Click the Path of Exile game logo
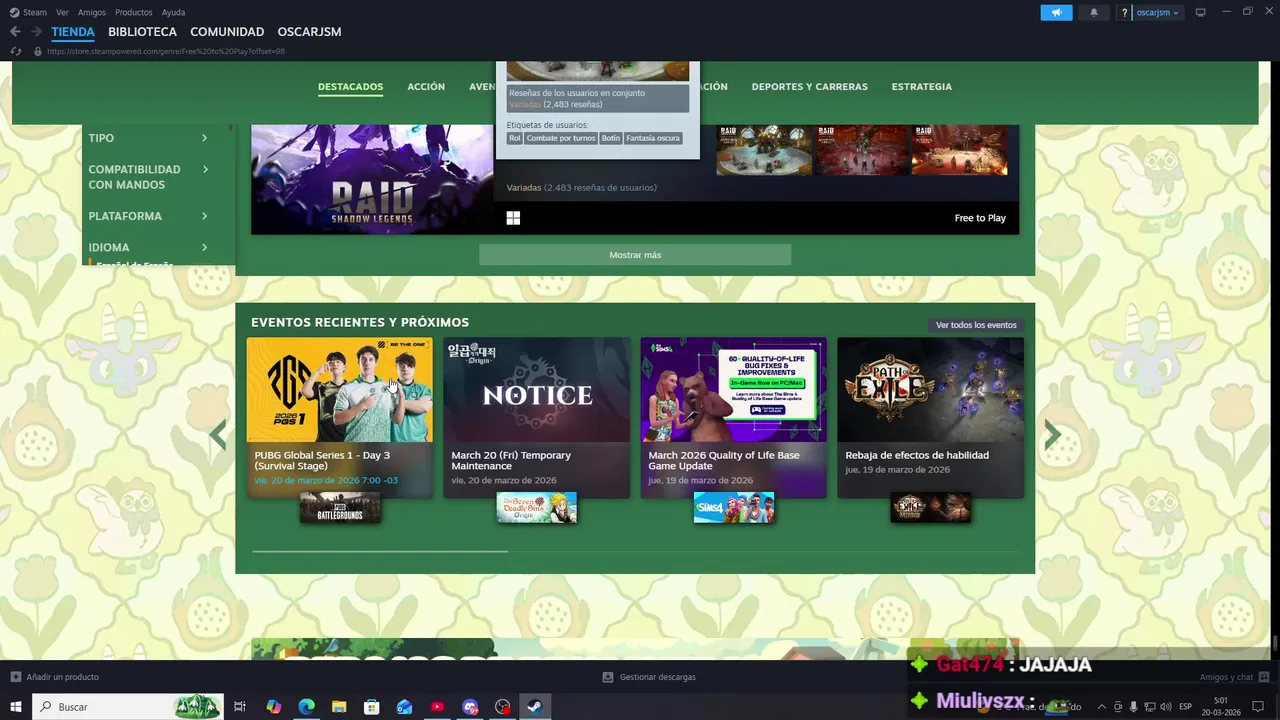Image resolution: width=1280 pixels, height=720 pixels. point(931,508)
